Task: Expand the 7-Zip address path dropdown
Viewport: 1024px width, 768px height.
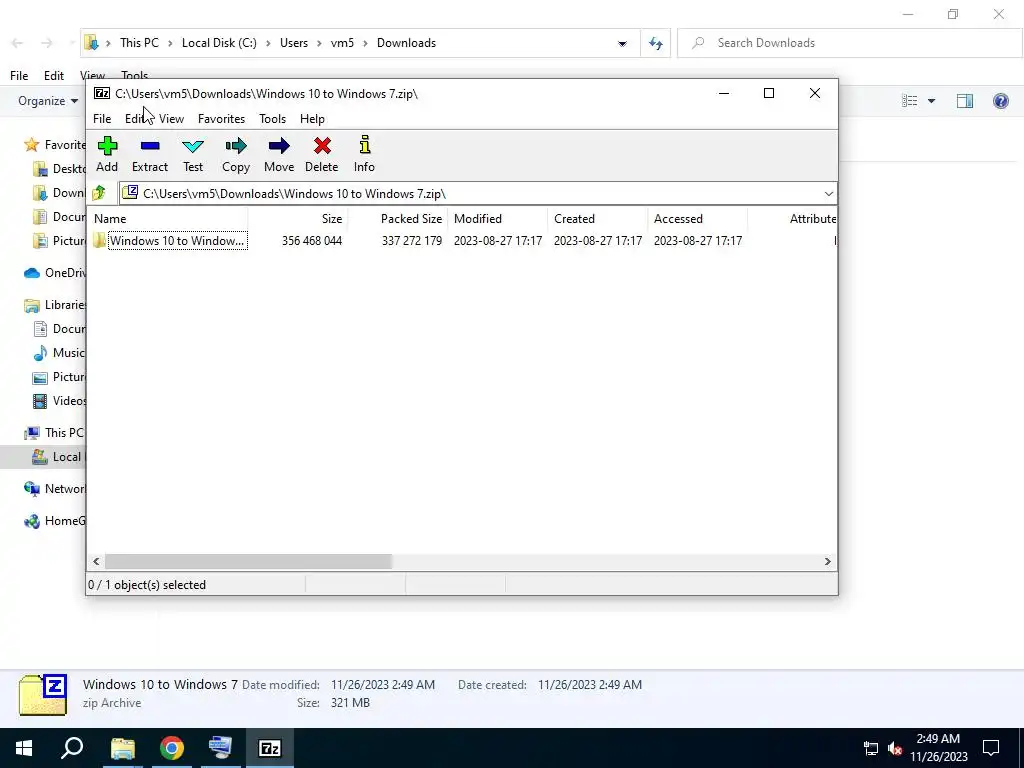Action: [828, 193]
